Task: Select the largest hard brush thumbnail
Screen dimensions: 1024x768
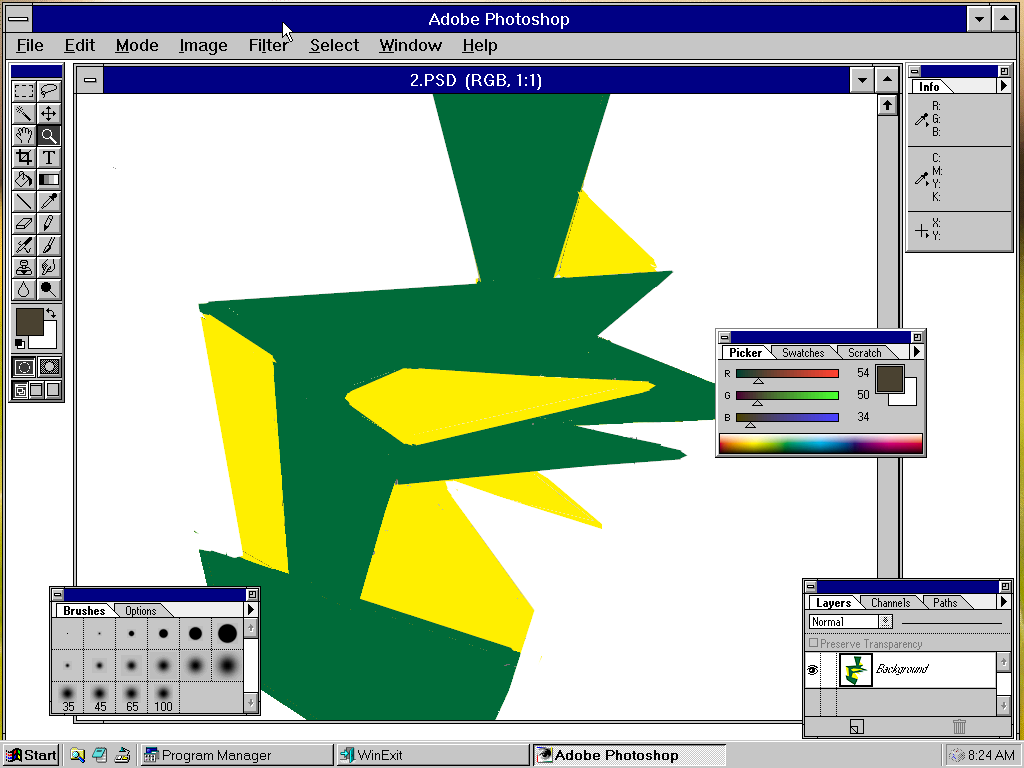Action: (x=227, y=633)
